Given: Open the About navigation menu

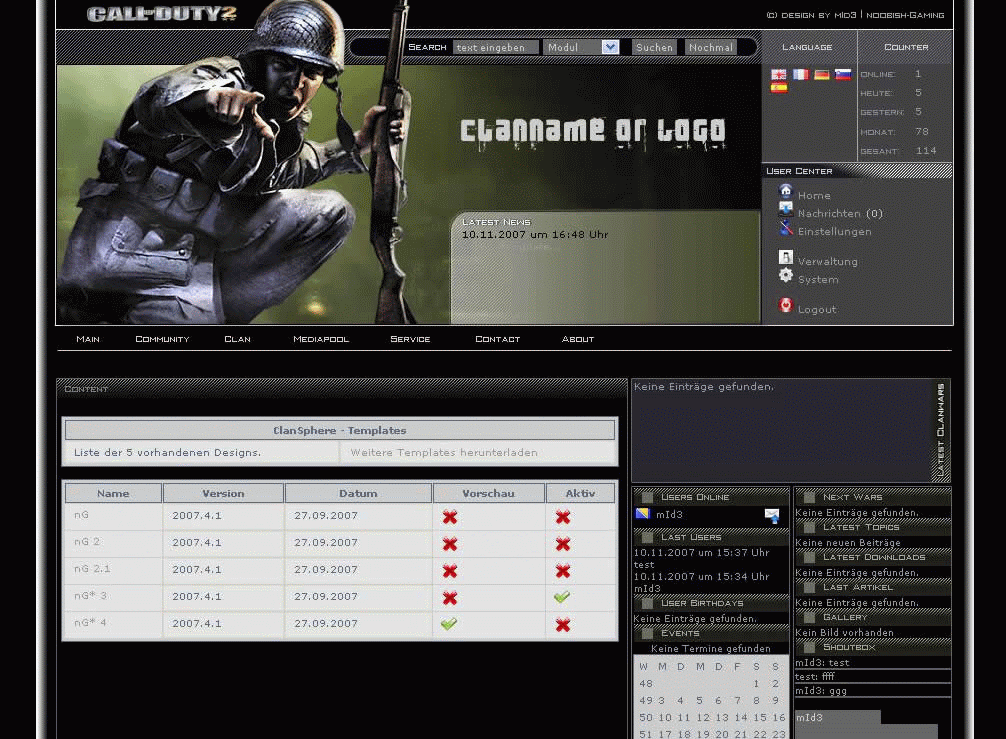Looking at the screenshot, I should [577, 339].
